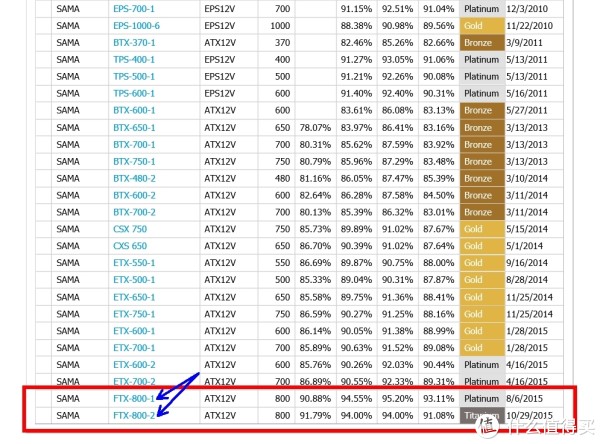This screenshot has height=444, width=600.
Task: Open the ETX-650-1 model link
Action: click(134, 297)
